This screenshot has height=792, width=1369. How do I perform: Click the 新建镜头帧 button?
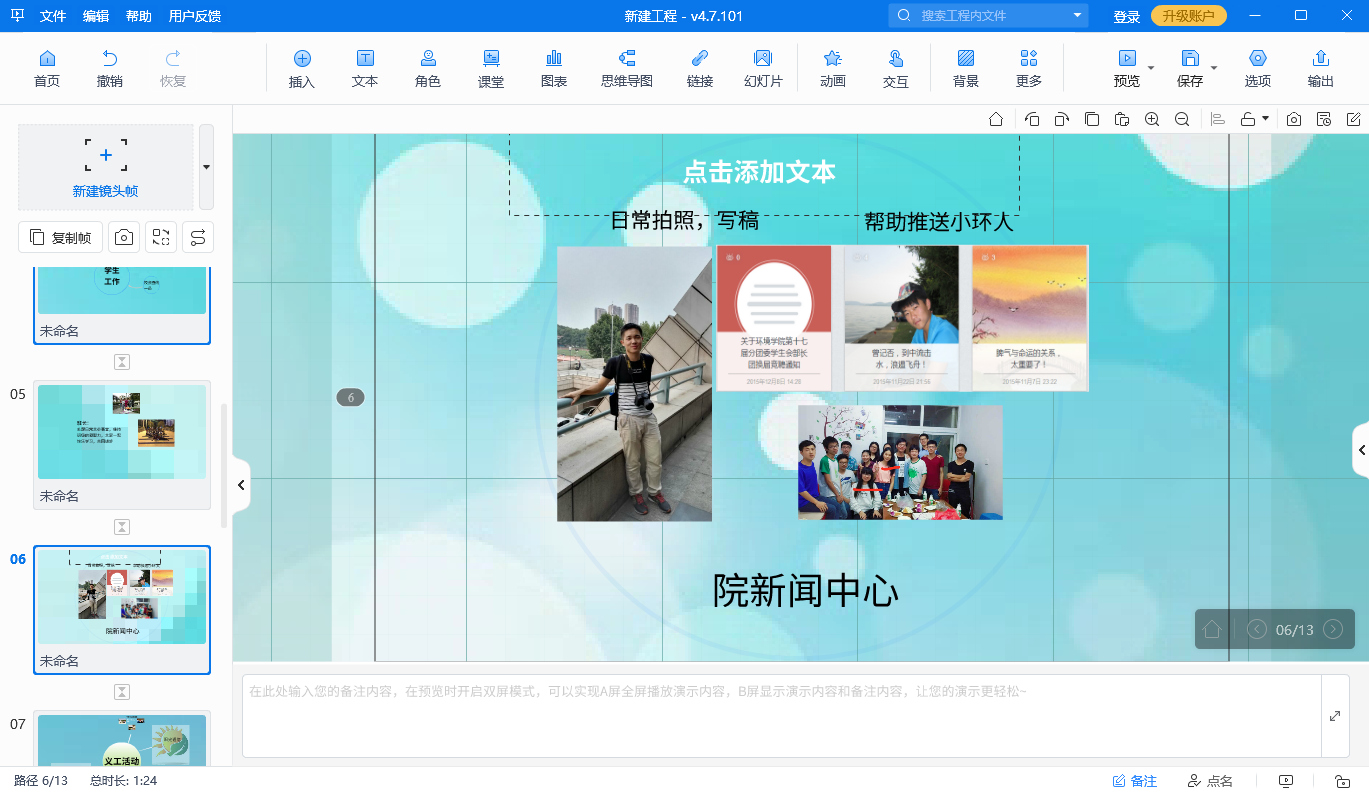[106, 167]
